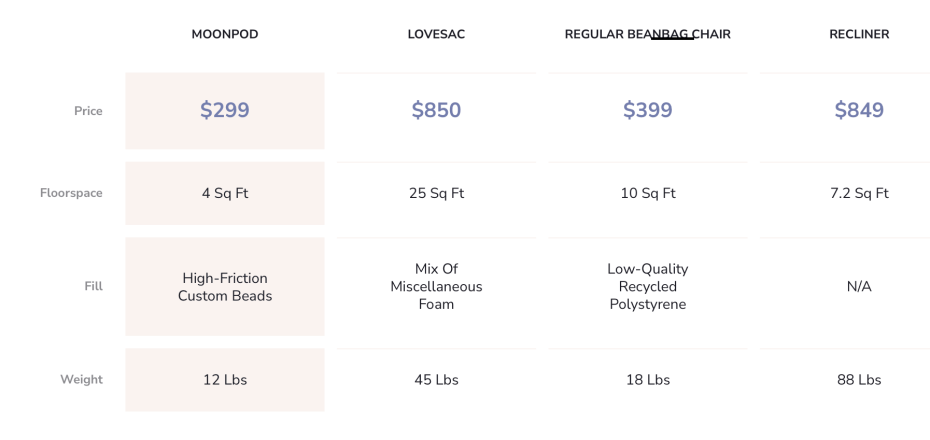Click the 12 Lbs weight cell
This screenshot has width=930, height=440.
tap(225, 380)
